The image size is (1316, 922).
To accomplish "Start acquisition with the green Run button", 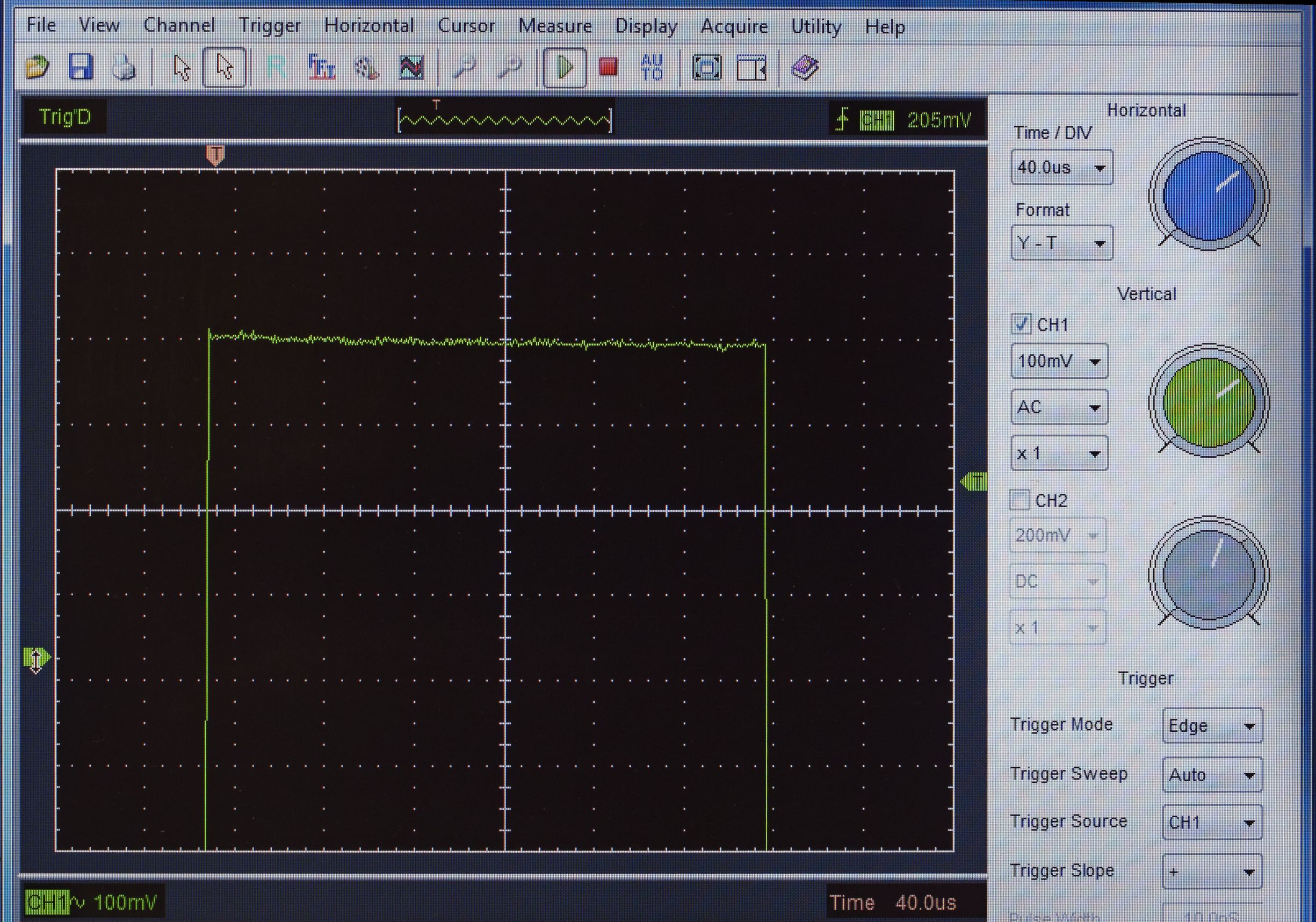I will (565, 68).
